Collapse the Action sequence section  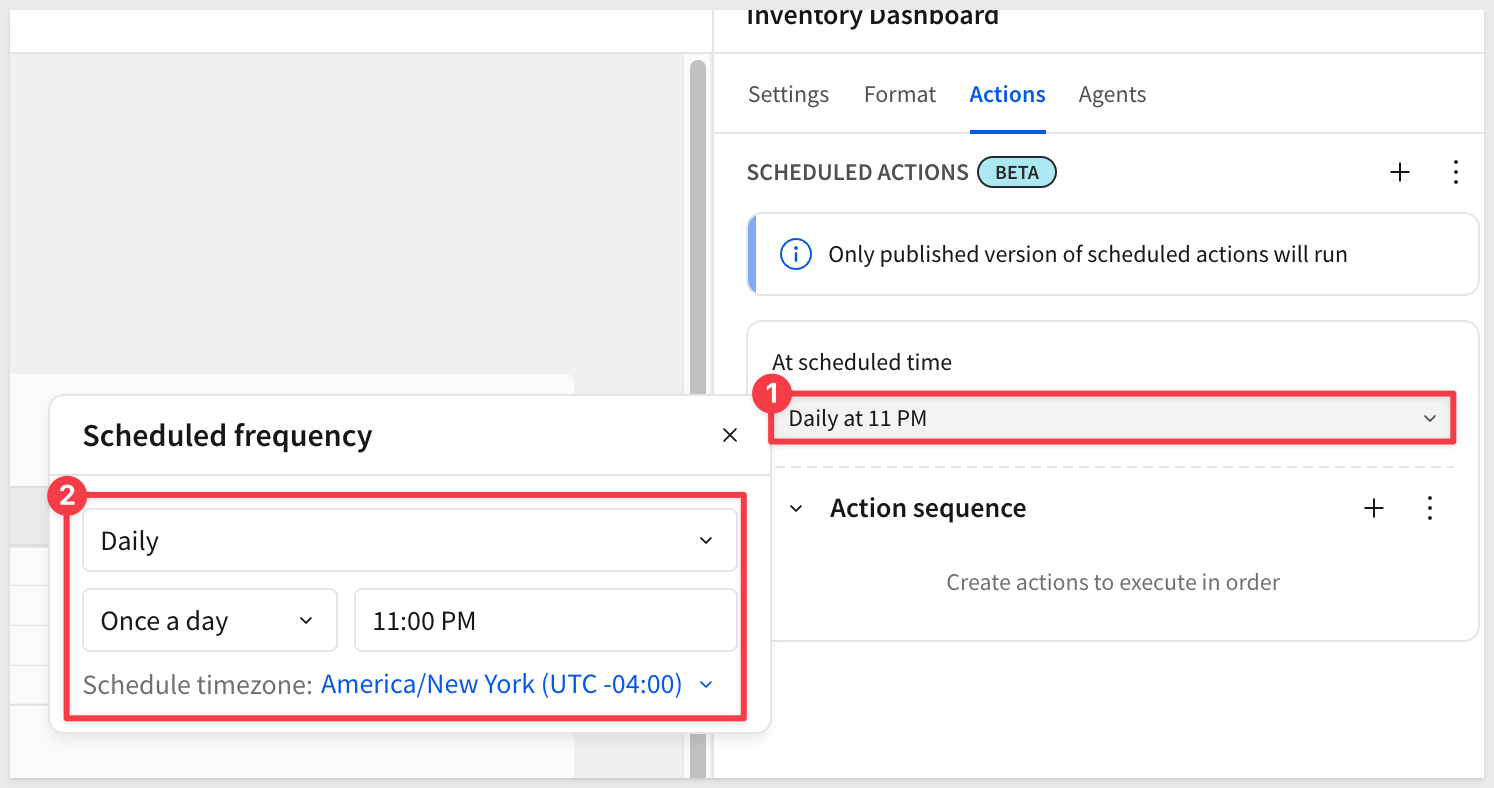796,509
